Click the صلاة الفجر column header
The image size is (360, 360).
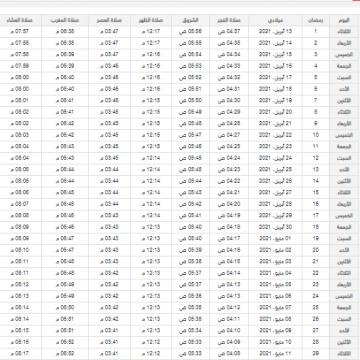coord(229,20)
